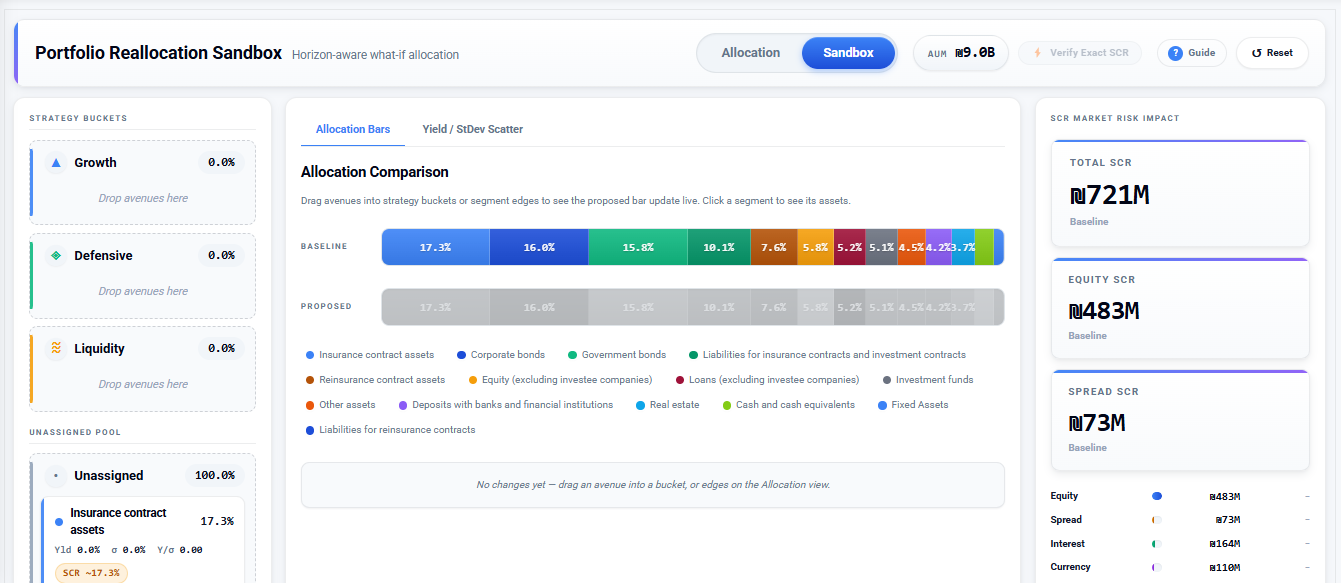Image resolution: width=1341 pixels, height=583 pixels.
Task: Click the Fixed Assets legend entry
Action: tap(913, 405)
